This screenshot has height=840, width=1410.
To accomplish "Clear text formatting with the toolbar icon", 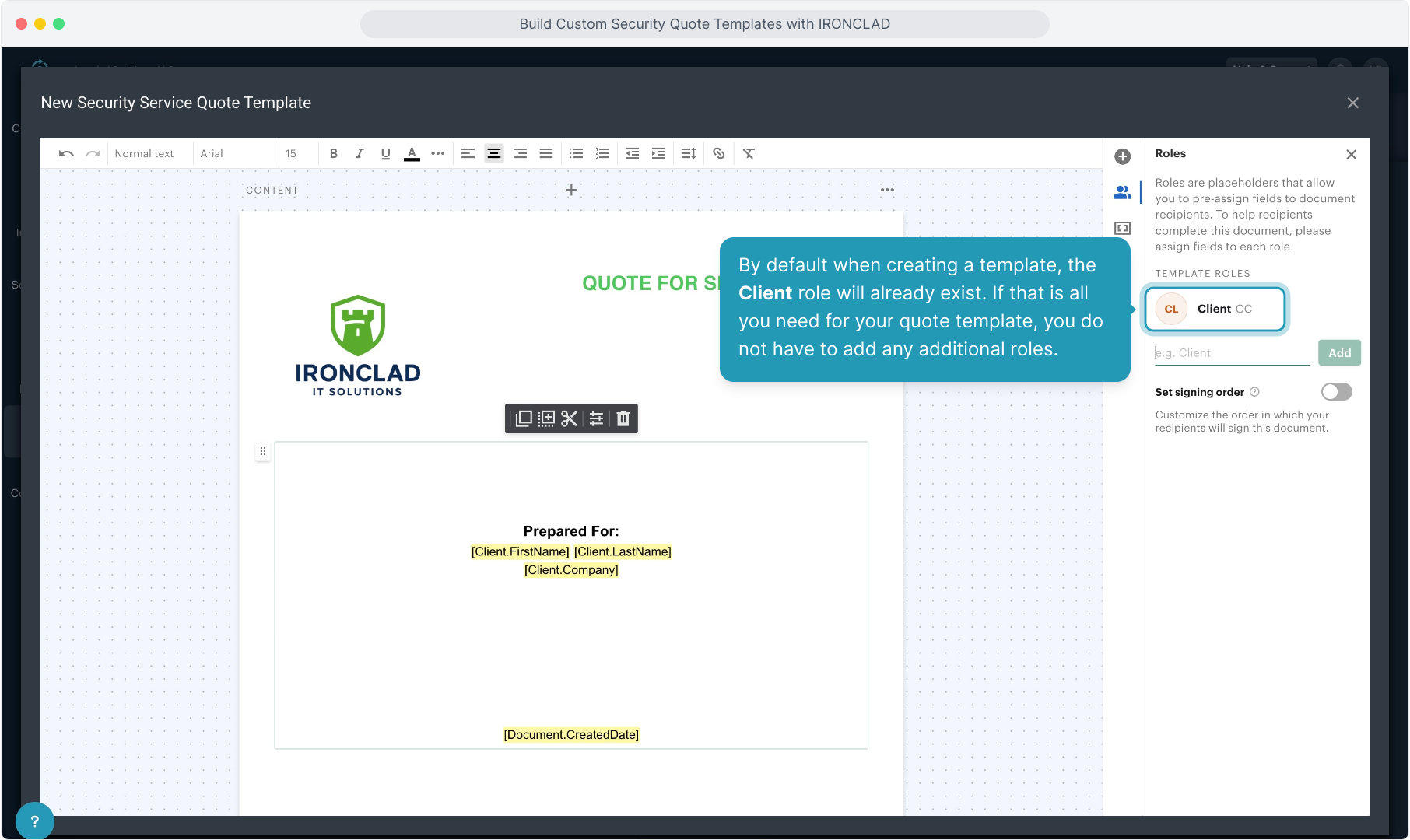I will tap(749, 154).
